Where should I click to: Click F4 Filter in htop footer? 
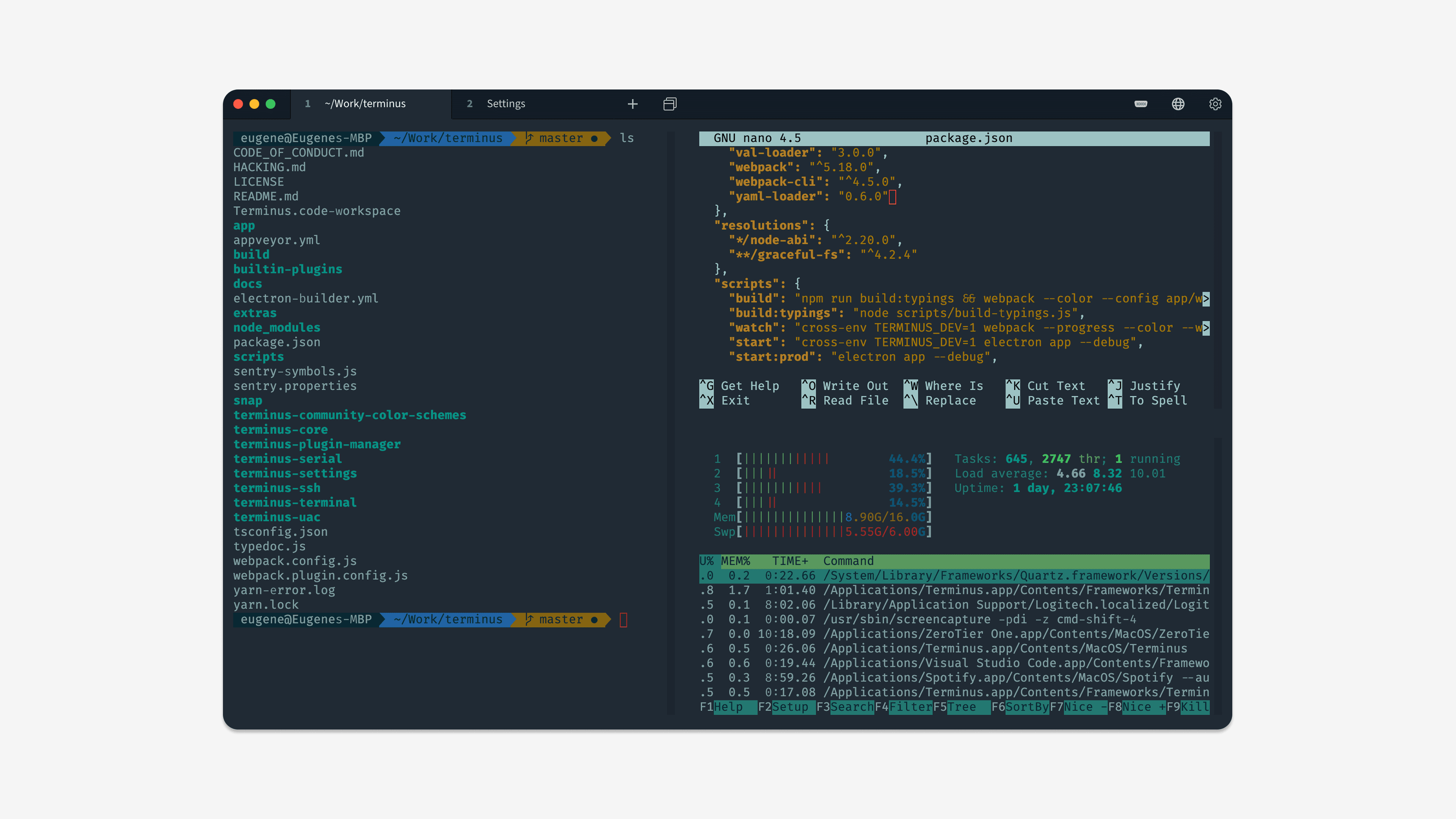point(903,707)
